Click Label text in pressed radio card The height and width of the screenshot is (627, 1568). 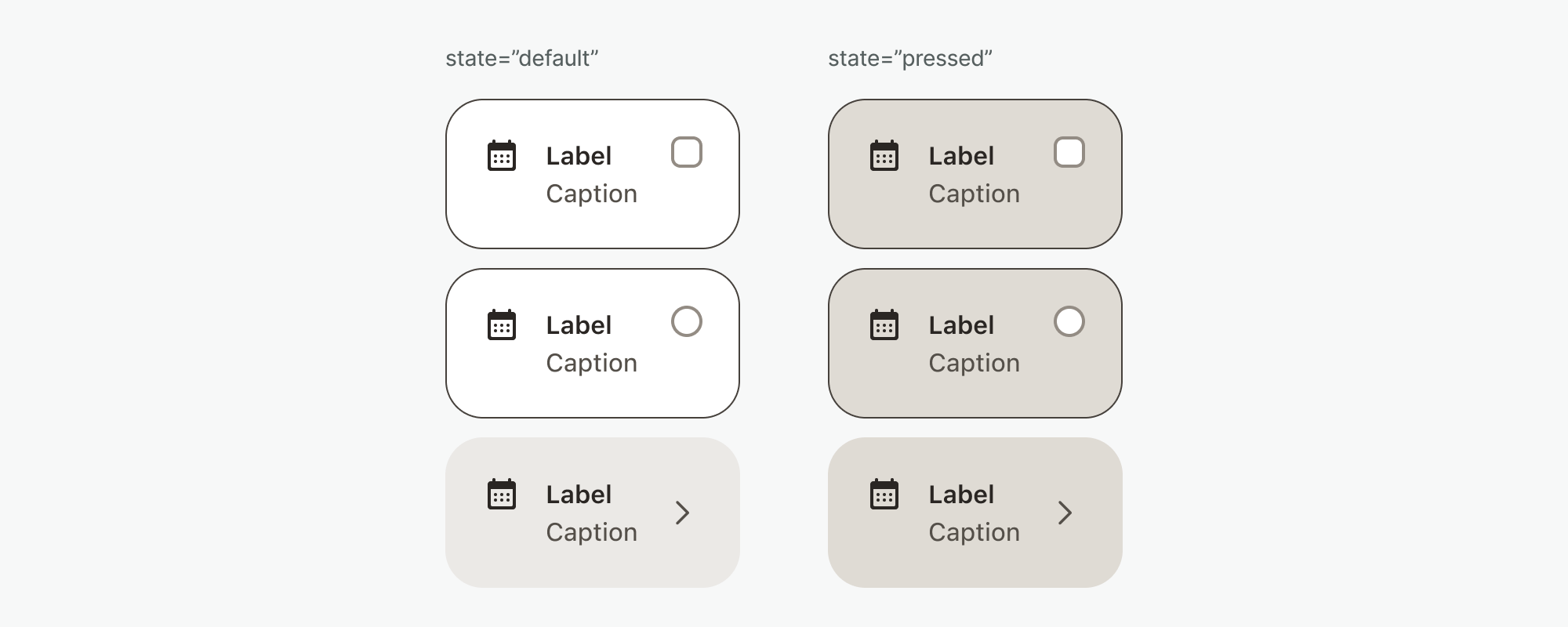point(961,325)
